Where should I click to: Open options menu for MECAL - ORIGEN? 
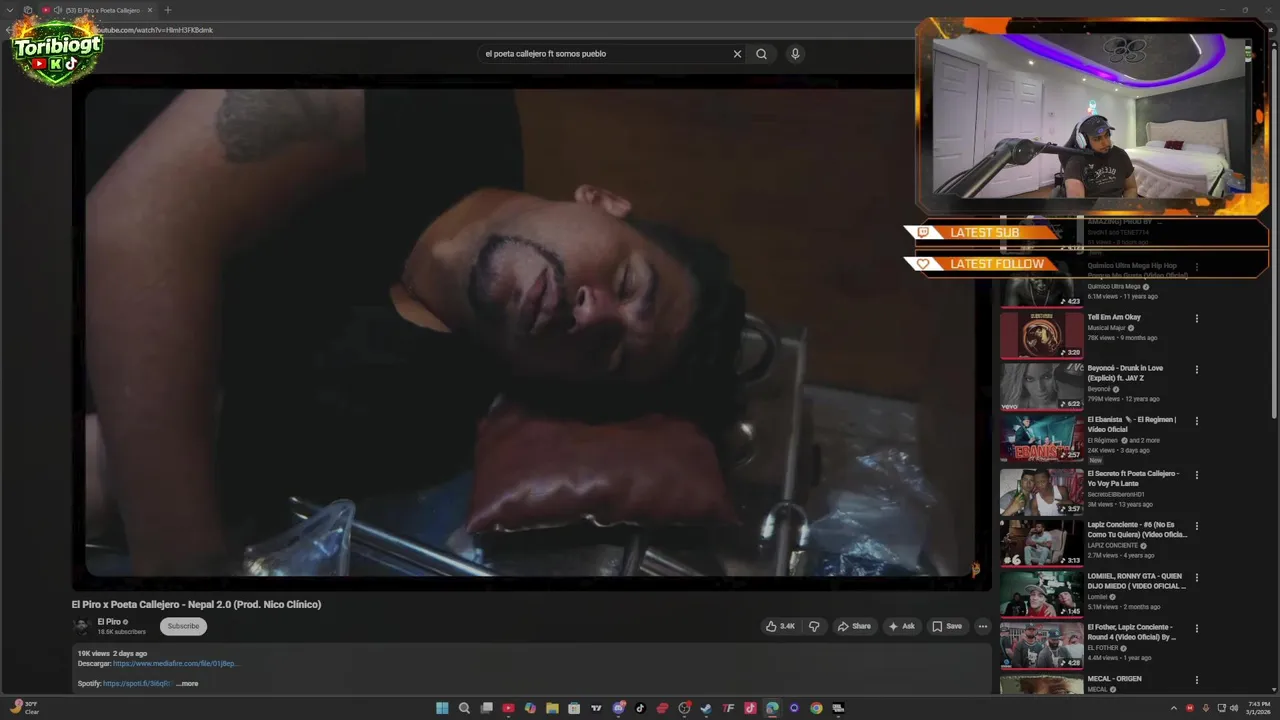coord(1196,680)
